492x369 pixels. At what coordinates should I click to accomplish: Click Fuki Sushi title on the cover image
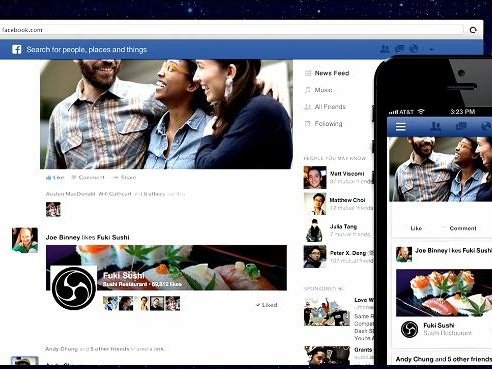(x=124, y=275)
